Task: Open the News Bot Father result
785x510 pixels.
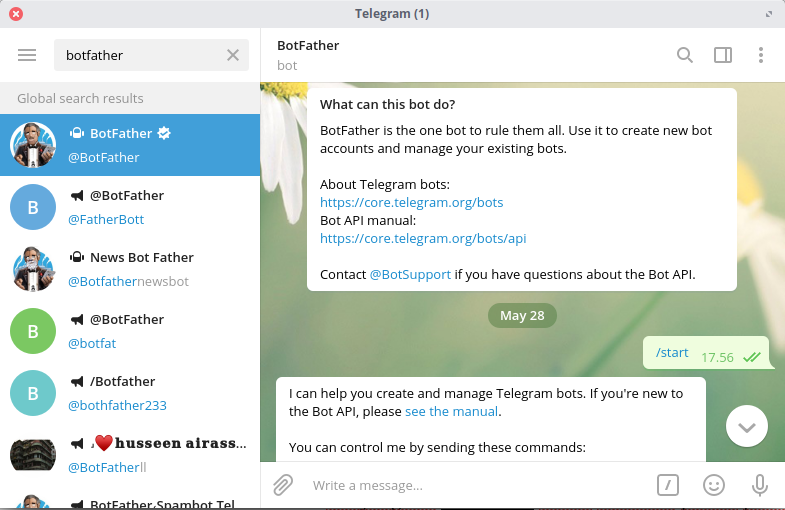Action: (x=130, y=269)
